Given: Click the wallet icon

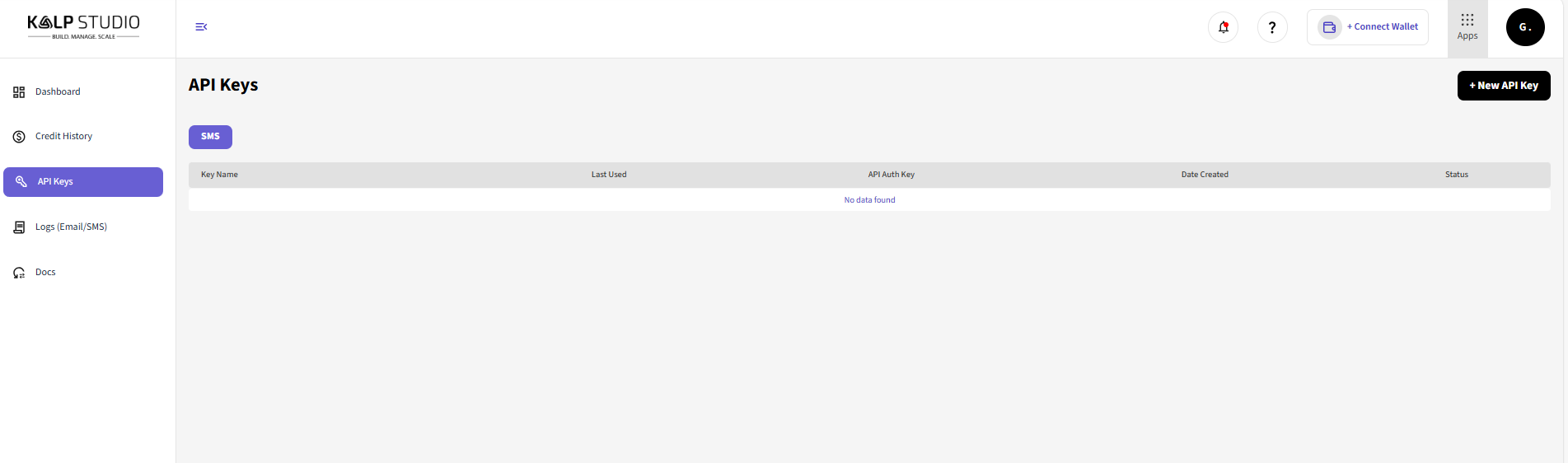Looking at the screenshot, I should coord(1329,27).
